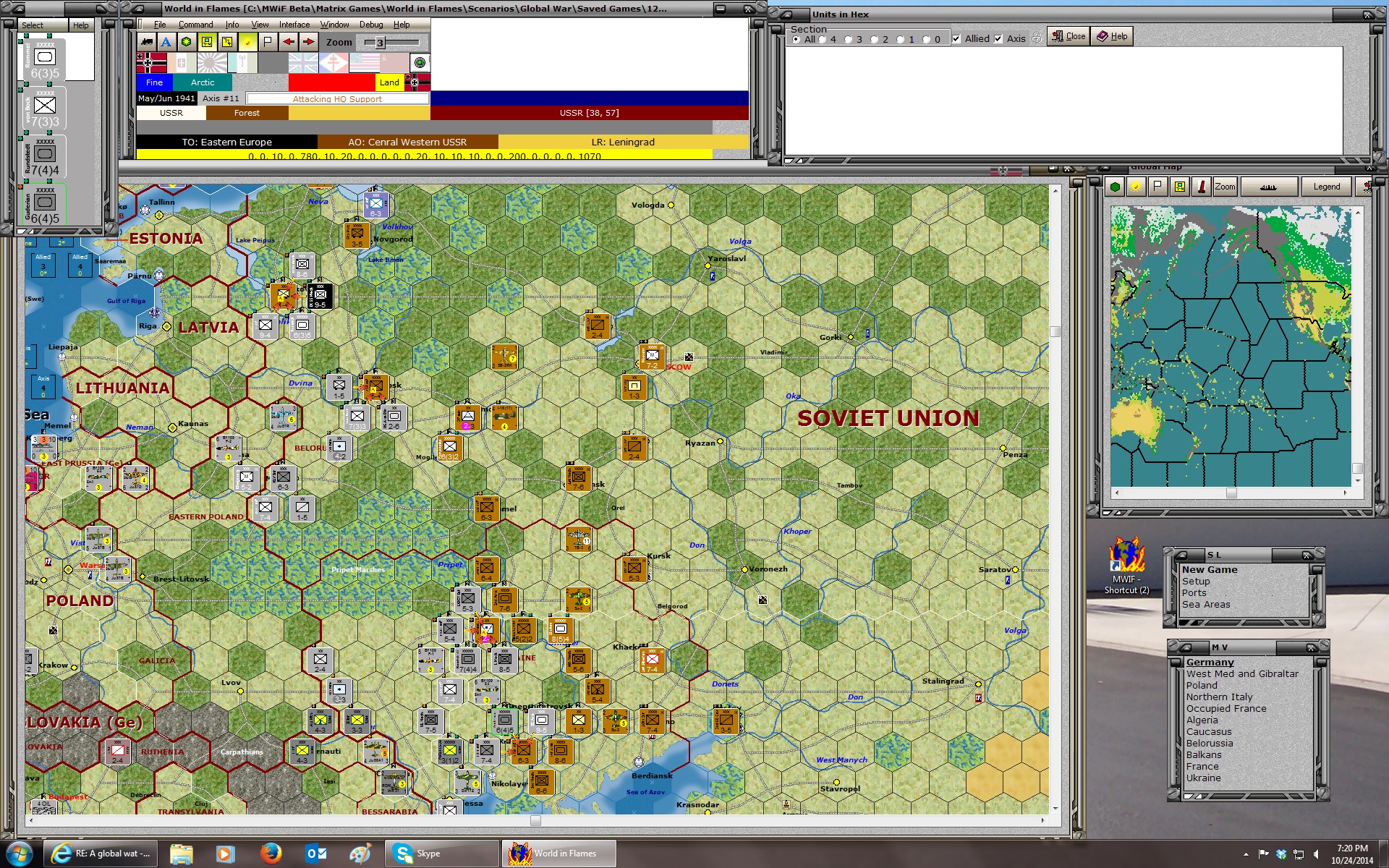The width and height of the screenshot is (1389, 868).
Task: Open the Window menu
Action: [334, 25]
